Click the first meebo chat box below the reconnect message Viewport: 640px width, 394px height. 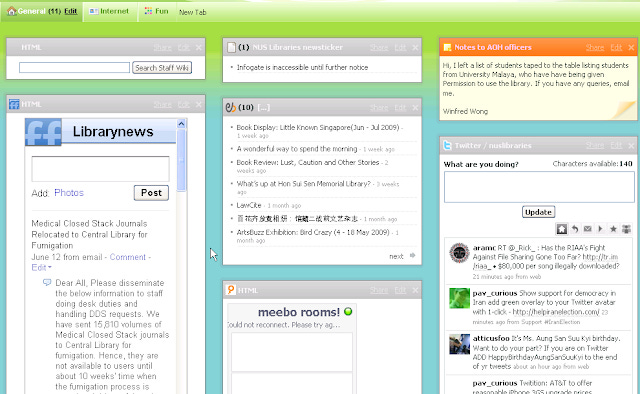[x=292, y=352]
